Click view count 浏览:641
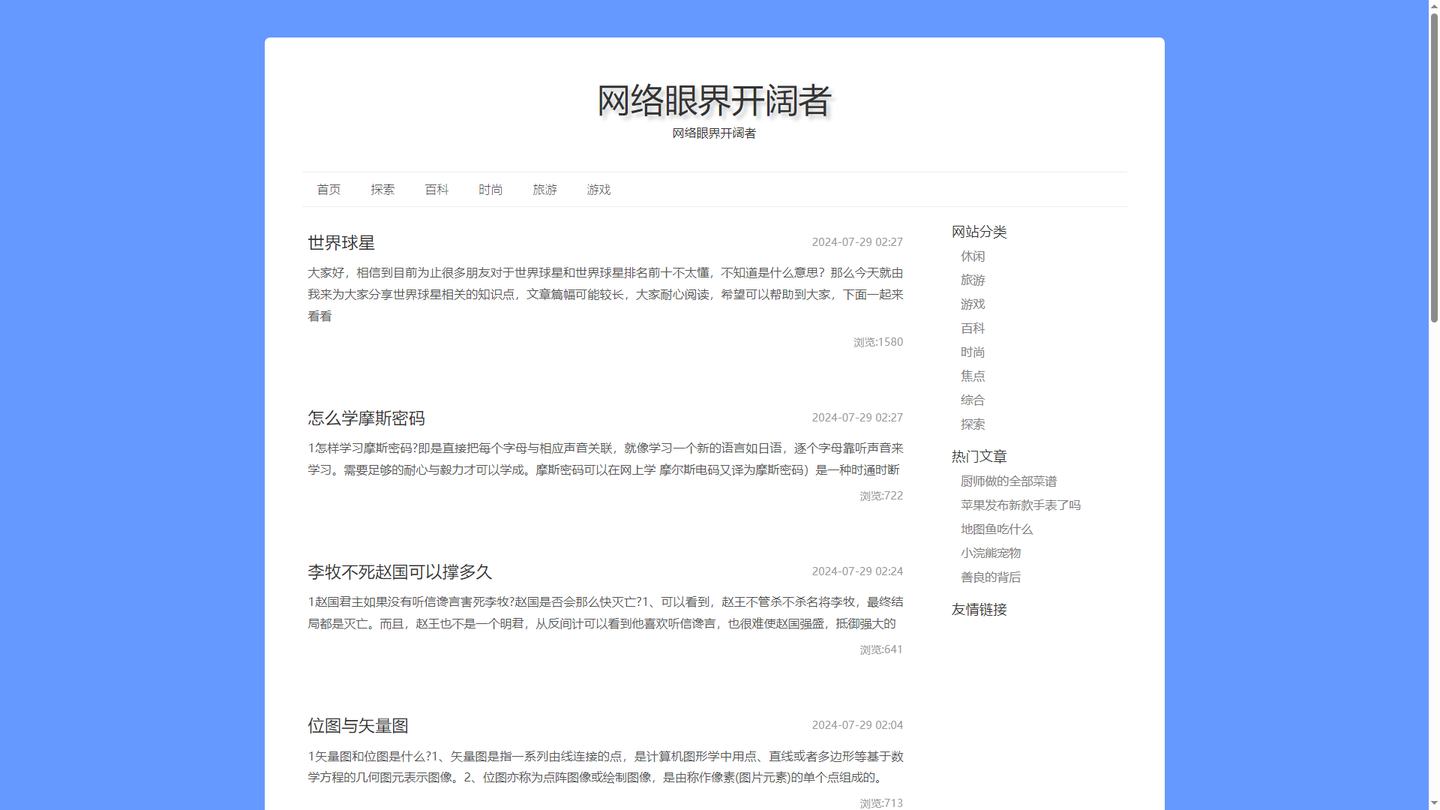 pos(881,650)
